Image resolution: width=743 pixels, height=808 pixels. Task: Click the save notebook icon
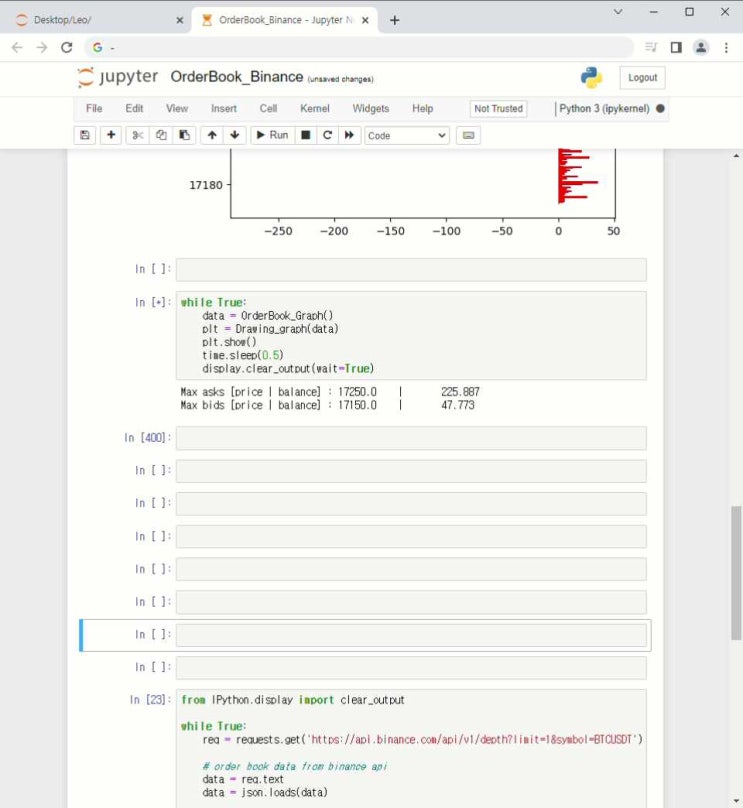85,135
